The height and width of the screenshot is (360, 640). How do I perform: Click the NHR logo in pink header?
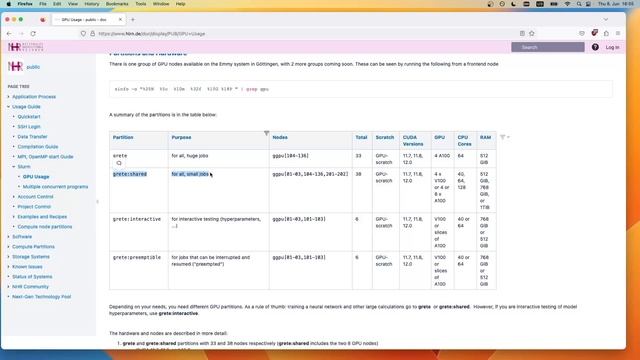click(25, 47)
